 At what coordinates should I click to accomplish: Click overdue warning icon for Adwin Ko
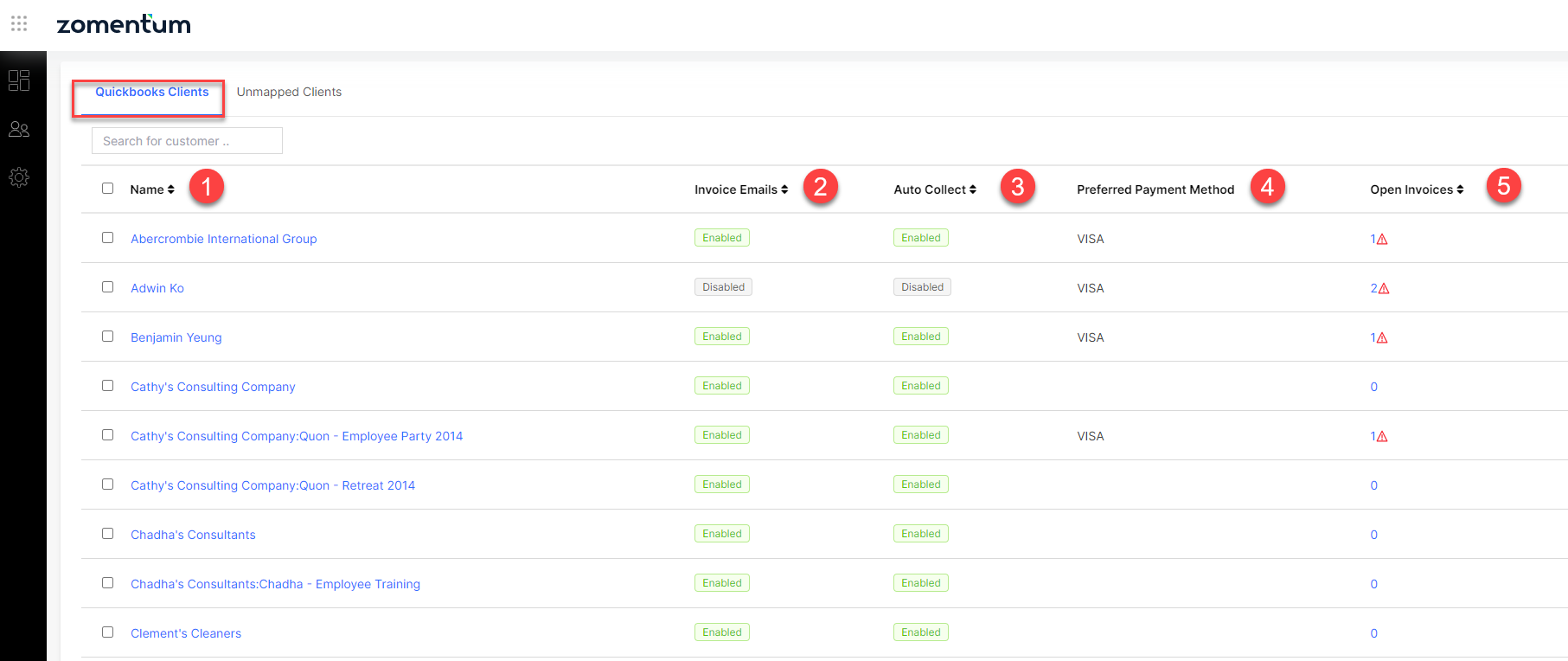(x=1384, y=289)
